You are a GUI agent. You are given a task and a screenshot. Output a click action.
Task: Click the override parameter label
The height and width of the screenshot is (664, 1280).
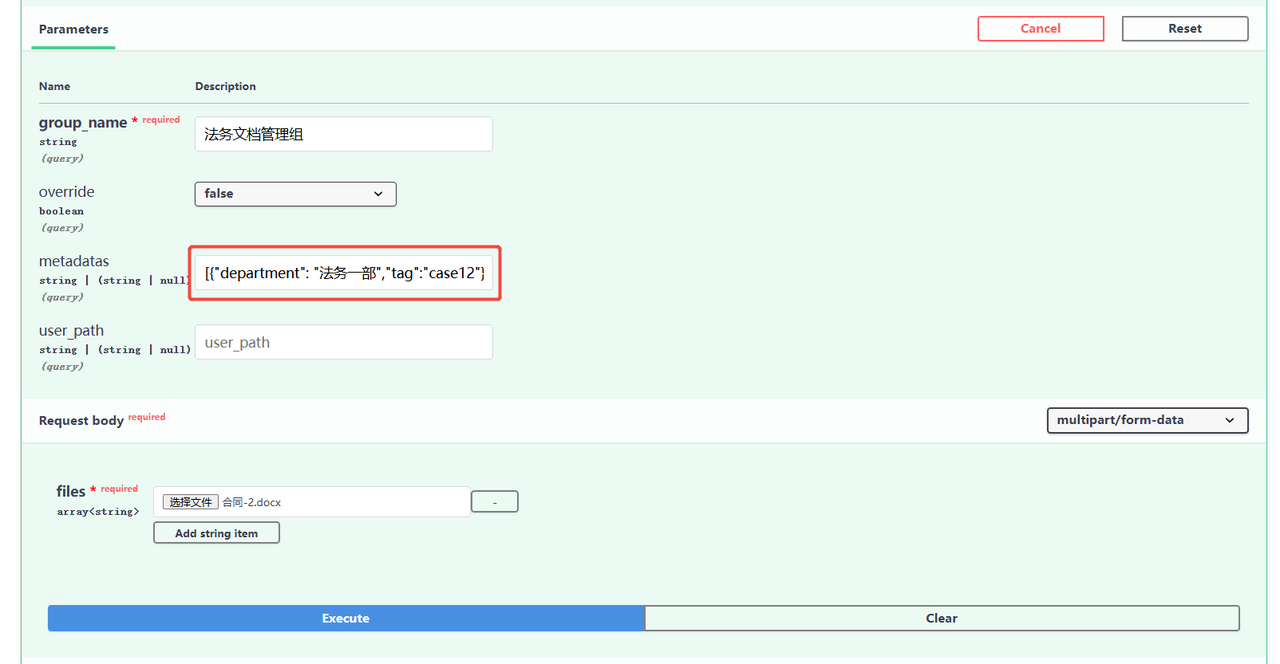[x=67, y=192]
